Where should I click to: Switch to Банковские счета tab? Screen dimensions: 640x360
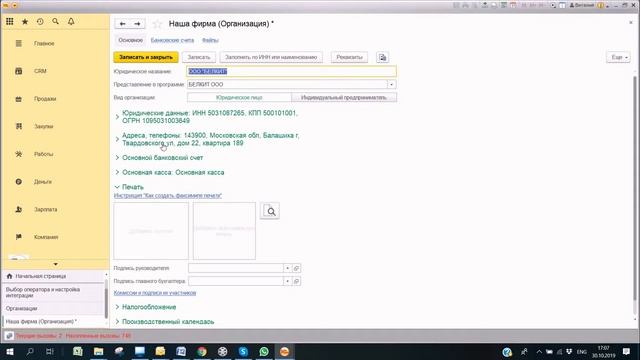tap(172, 40)
